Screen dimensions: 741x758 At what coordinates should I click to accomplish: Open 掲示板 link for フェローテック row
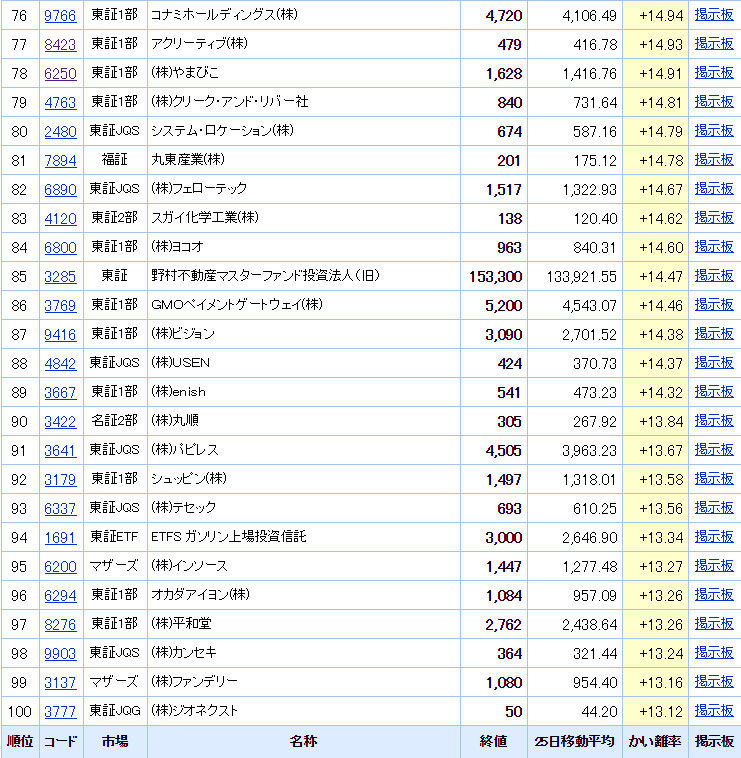(714, 189)
